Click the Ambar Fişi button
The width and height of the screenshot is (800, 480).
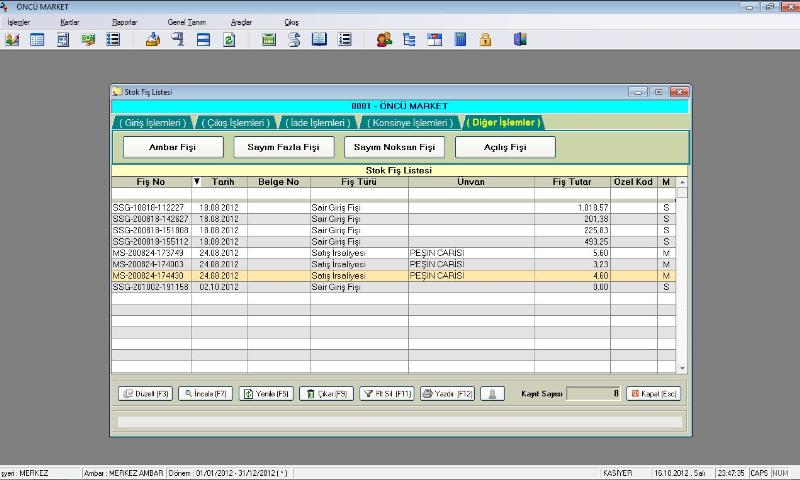pos(173,147)
